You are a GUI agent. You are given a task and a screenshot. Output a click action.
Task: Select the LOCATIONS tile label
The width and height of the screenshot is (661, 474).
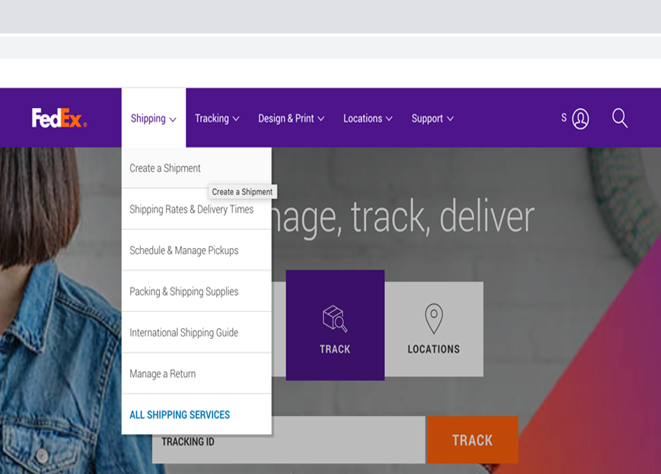pos(434,349)
